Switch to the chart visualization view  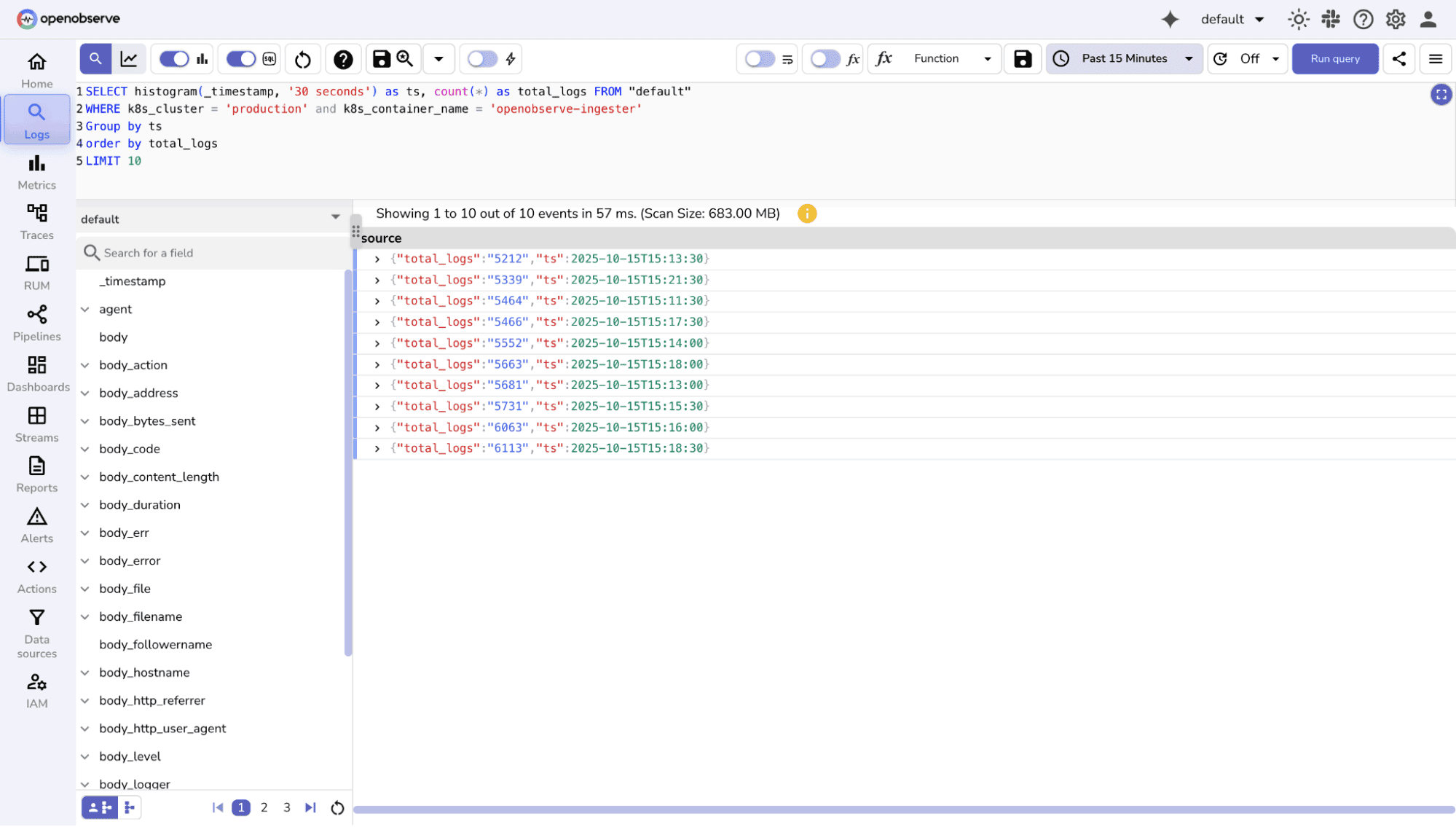[129, 58]
